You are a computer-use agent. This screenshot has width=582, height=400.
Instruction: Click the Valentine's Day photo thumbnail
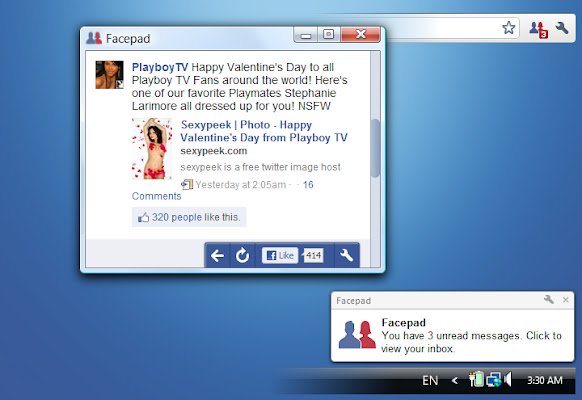click(x=152, y=149)
